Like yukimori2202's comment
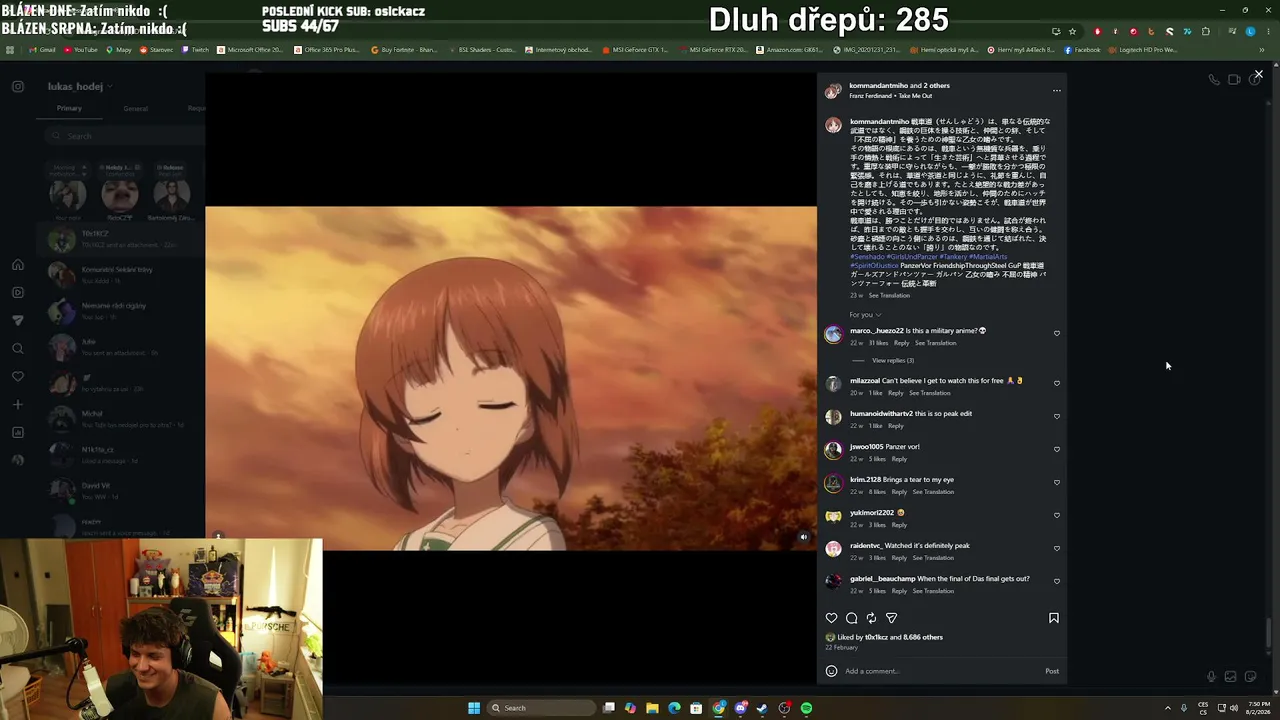The width and height of the screenshot is (1280, 720). (x=1057, y=515)
